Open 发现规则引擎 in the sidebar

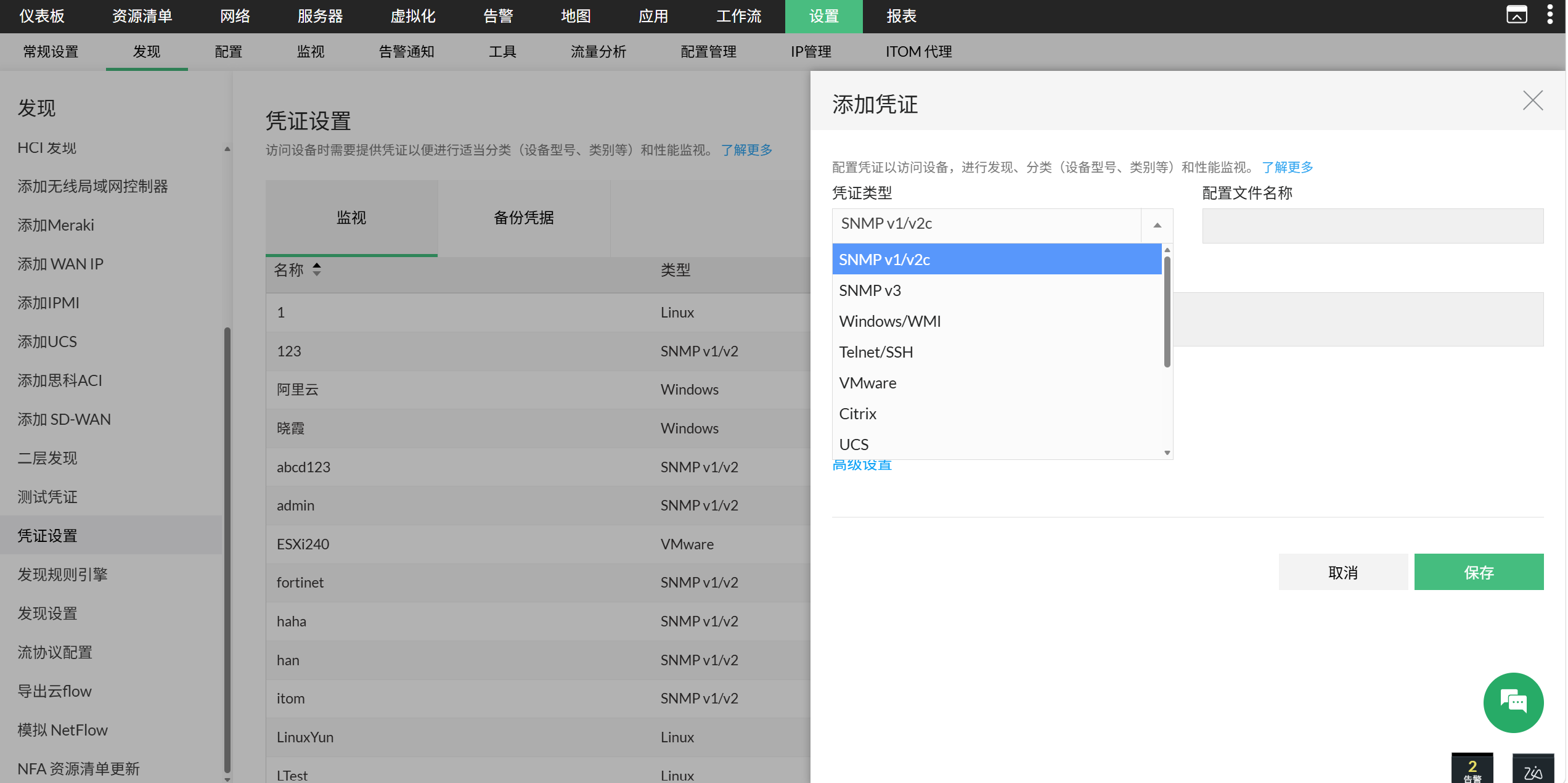tap(63, 575)
